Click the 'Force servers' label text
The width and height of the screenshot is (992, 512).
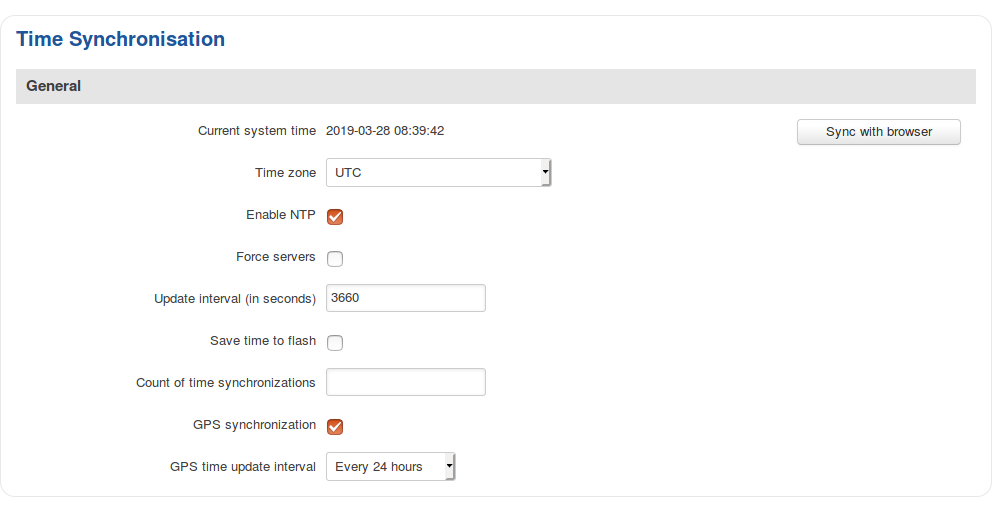[275, 257]
